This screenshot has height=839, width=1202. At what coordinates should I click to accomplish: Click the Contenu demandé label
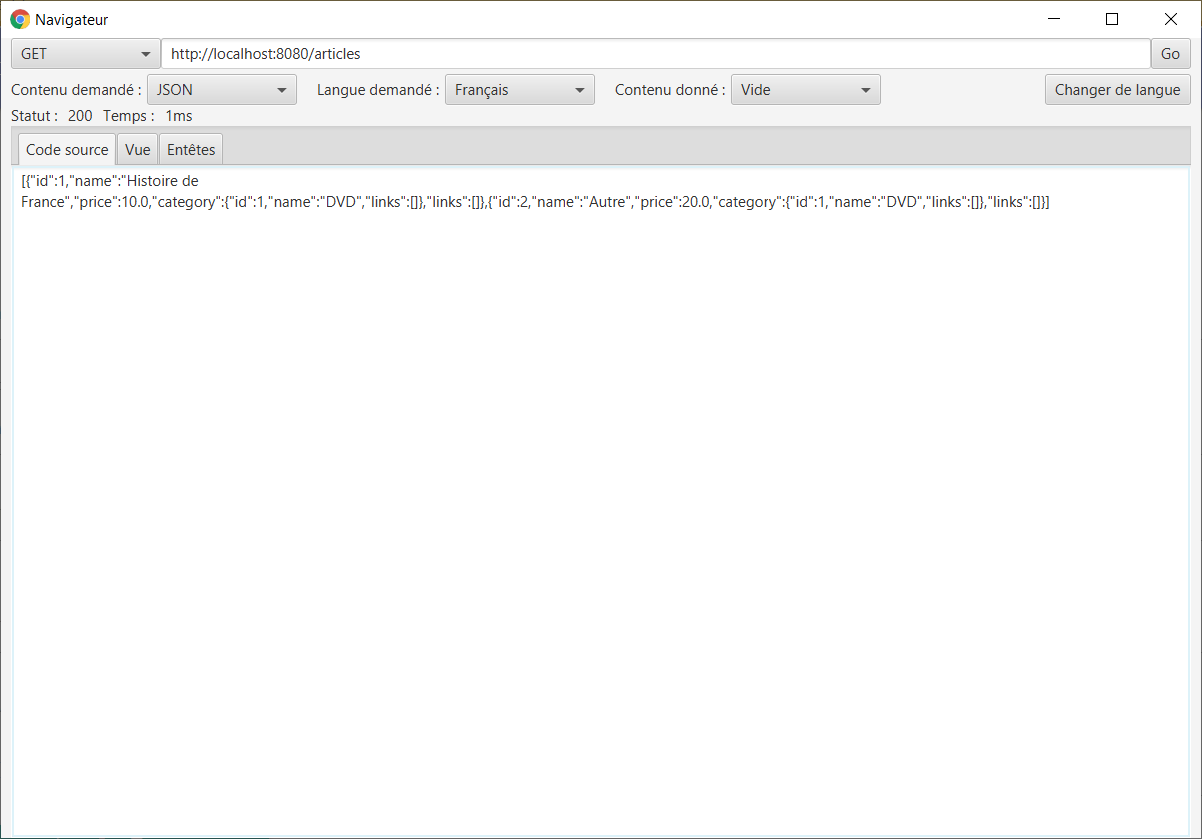click(x=76, y=90)
